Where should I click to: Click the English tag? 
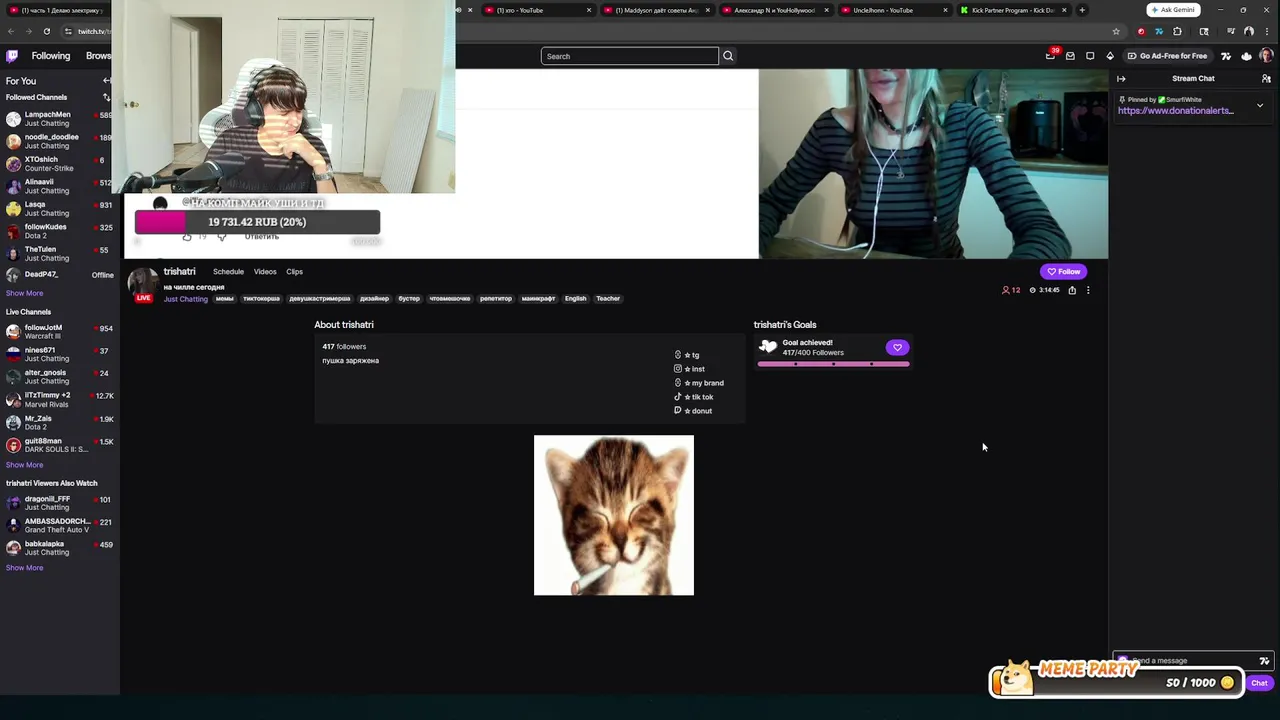pos(575,299)
